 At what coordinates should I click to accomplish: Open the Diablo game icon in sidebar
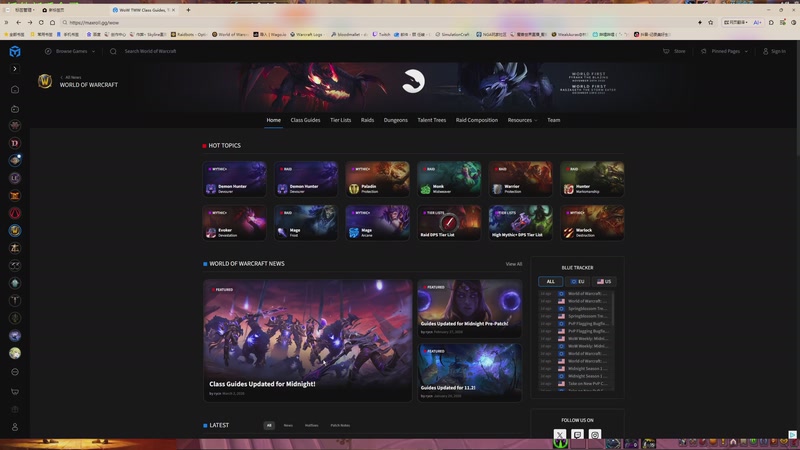click(15, 143)
